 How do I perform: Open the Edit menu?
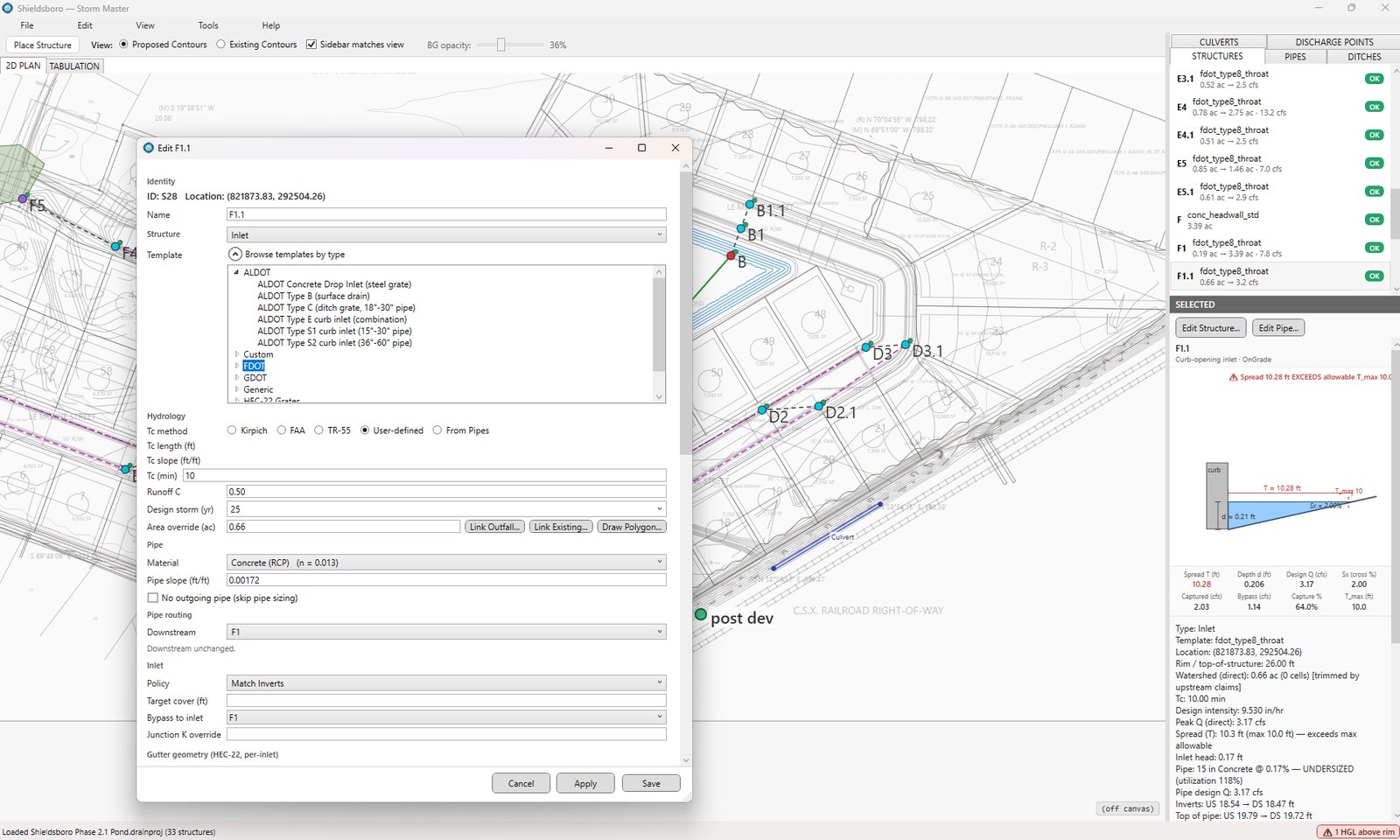click(85, 25)
